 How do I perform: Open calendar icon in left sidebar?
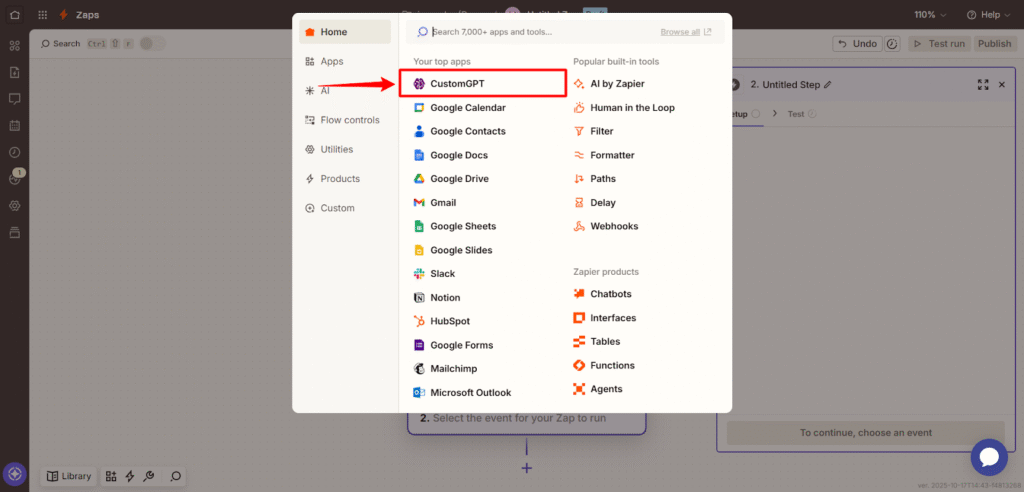(14, 125)
